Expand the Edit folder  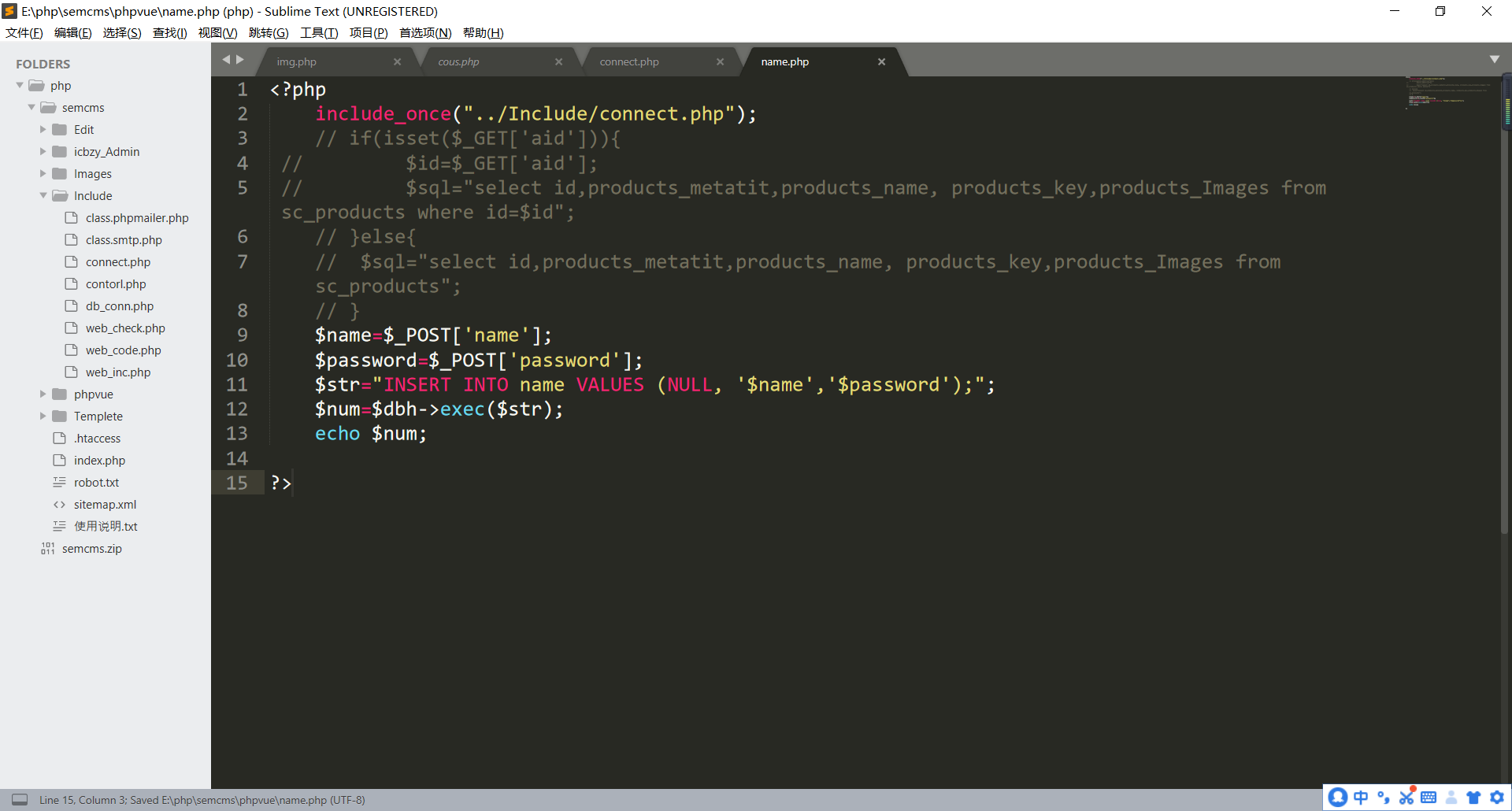pos(43,129)
